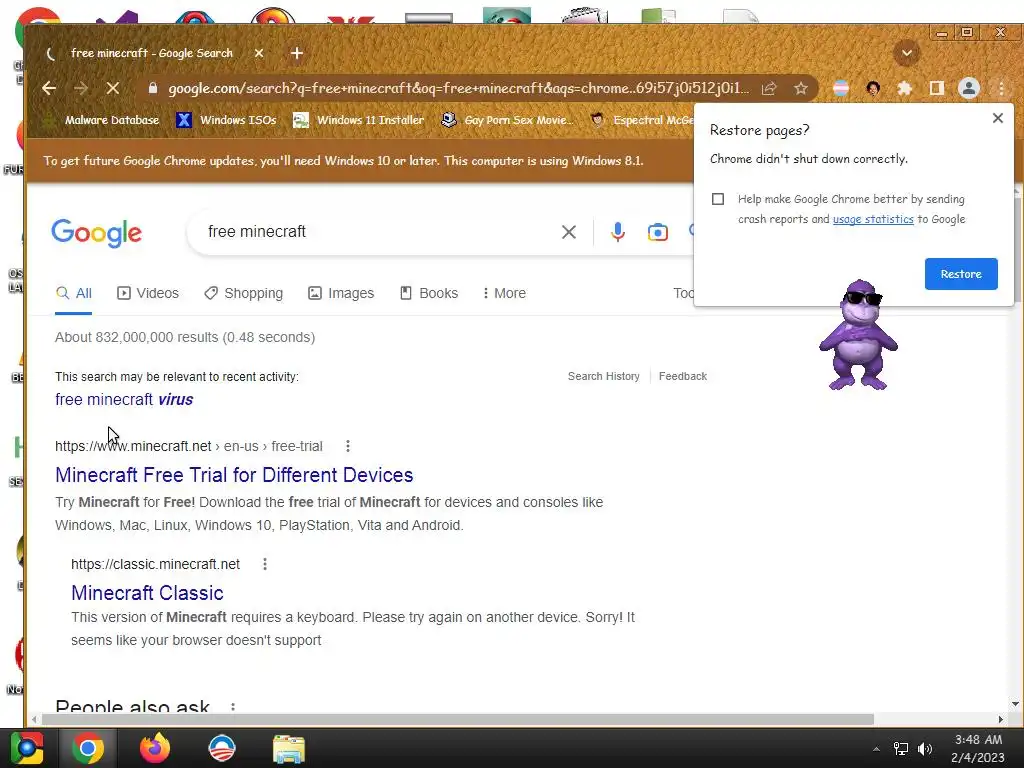Screen dimensions: 1024x768
Task: Open the free minecraft virus suggestion
Action: (x=124, y=399)
